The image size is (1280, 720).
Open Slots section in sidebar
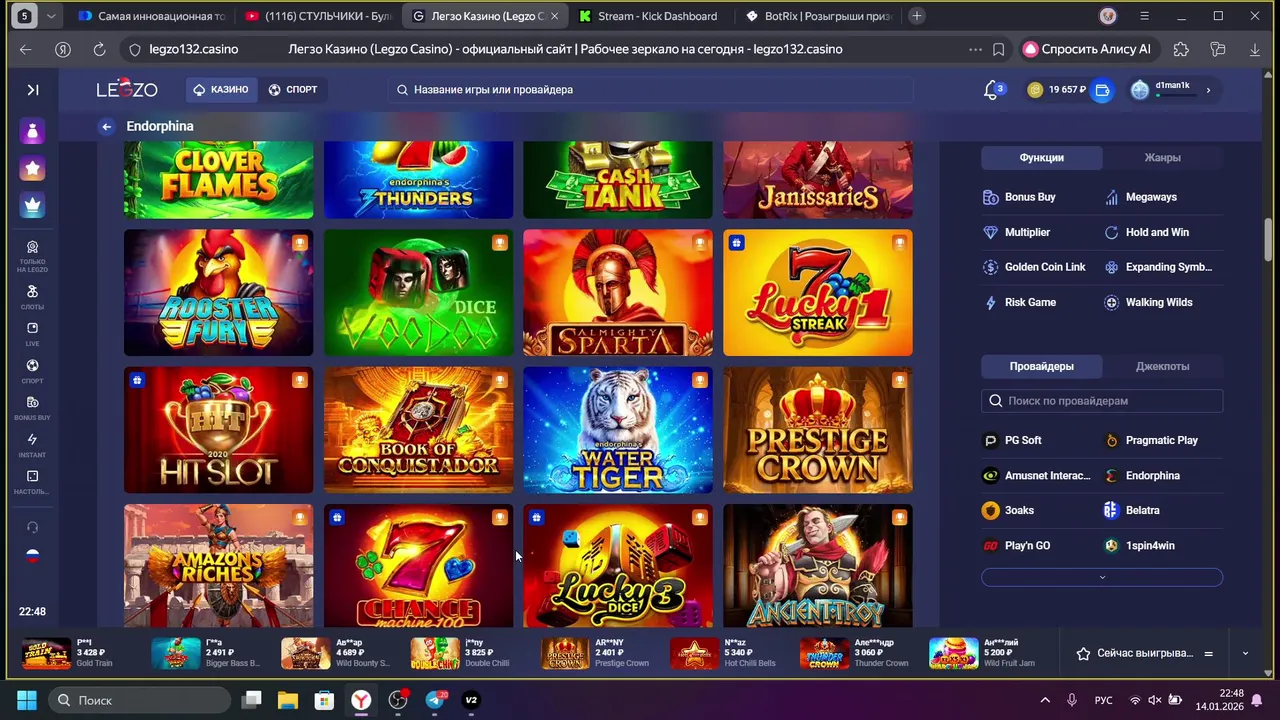pyautogui.click(x=32, y=297)
